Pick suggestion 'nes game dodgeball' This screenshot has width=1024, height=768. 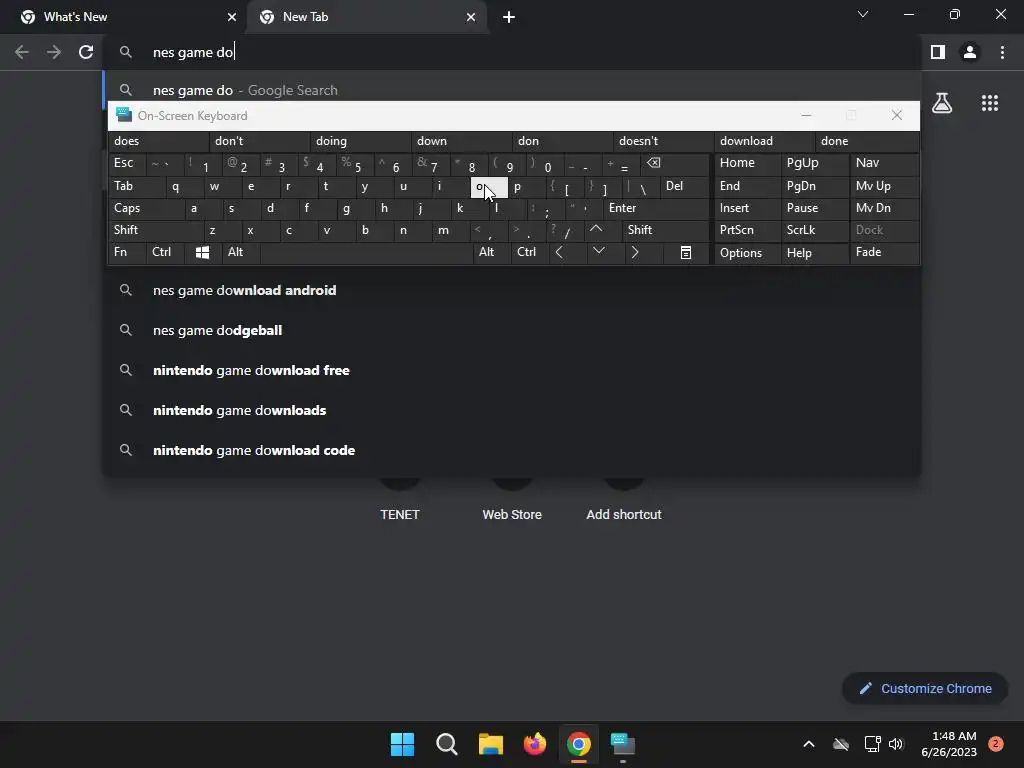click(512, 330)
